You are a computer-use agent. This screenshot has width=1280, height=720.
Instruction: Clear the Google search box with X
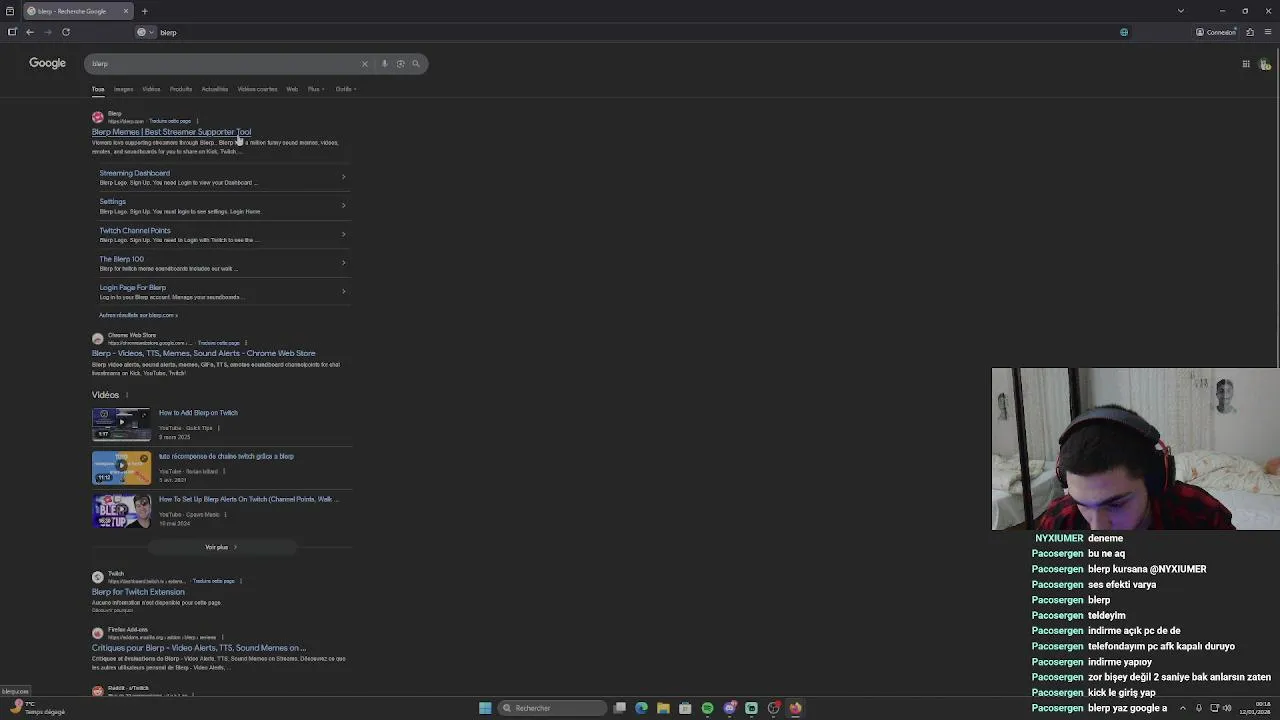click(x=365, y=64)
